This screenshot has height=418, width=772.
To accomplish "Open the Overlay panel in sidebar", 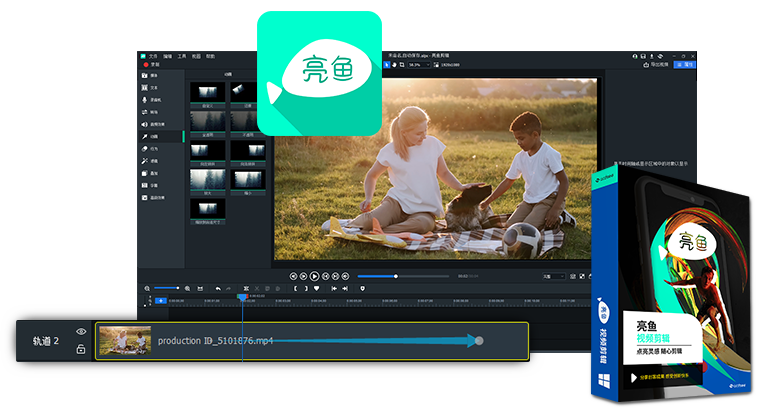I will click(145, 173).
